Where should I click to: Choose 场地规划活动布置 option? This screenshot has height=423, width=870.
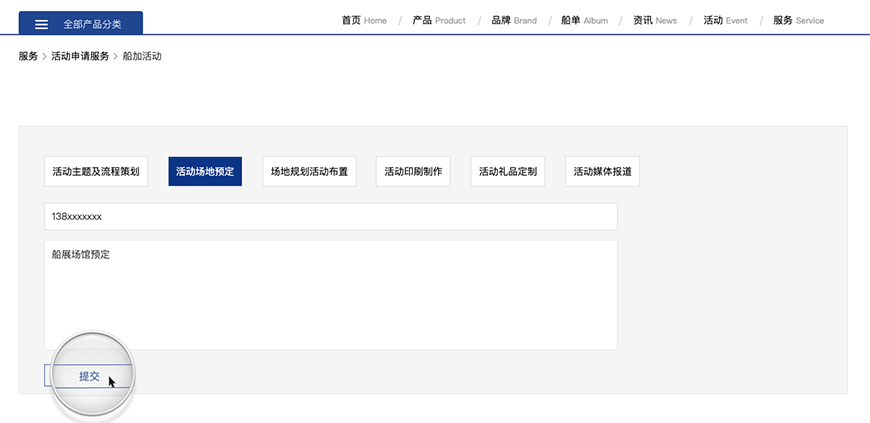point(309,171)
